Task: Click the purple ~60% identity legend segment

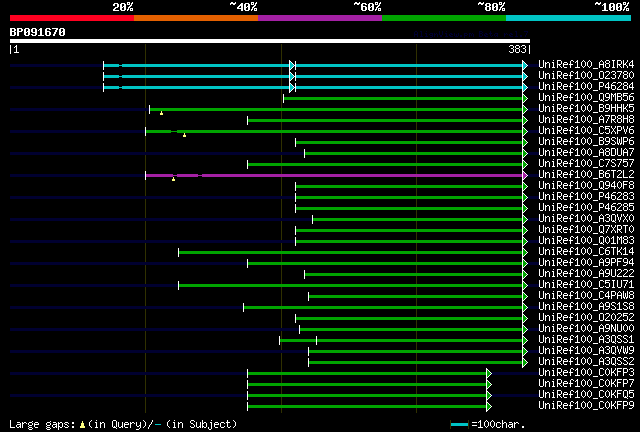Action: (x=320, y=18)
